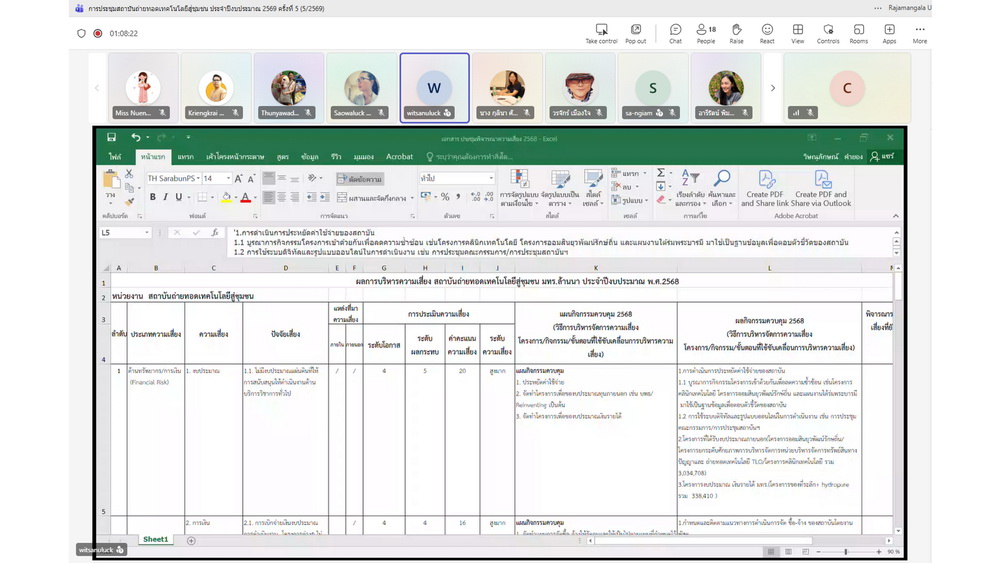The image size is (1000, 563).
Task: Show next participants with right chevron
Action: [x=773, y=88]
